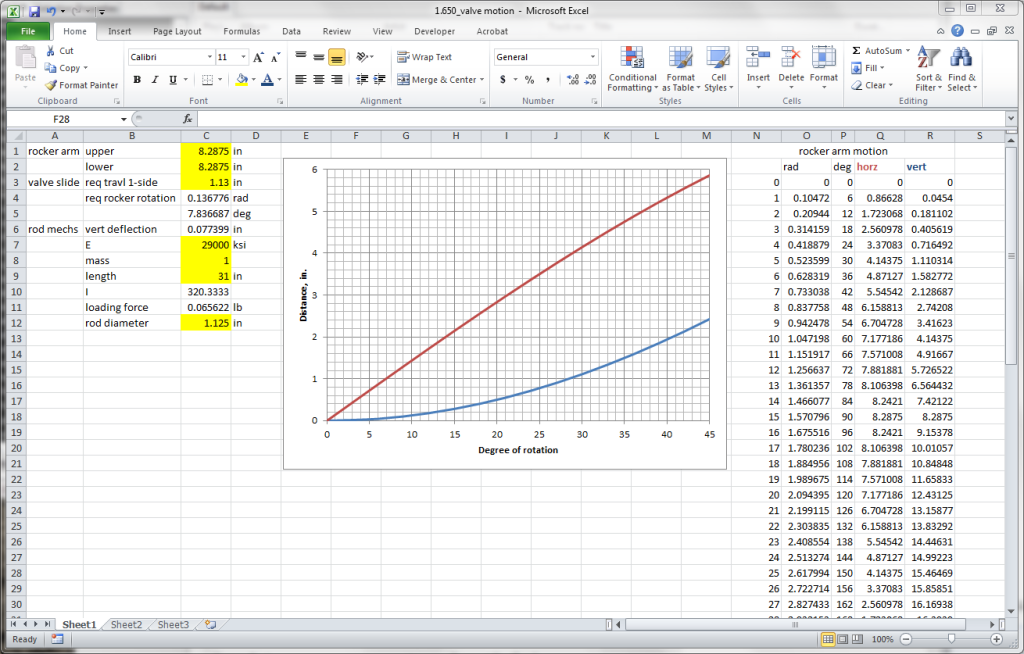This screenshot has width=1024, height=654.
Task: Click the Format Painter brush icon
Action: 51,85
